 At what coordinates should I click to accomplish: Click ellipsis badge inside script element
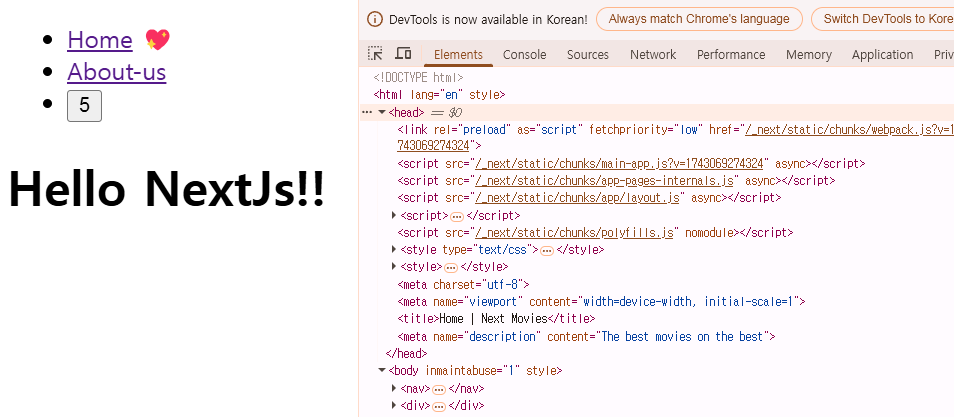457,217
